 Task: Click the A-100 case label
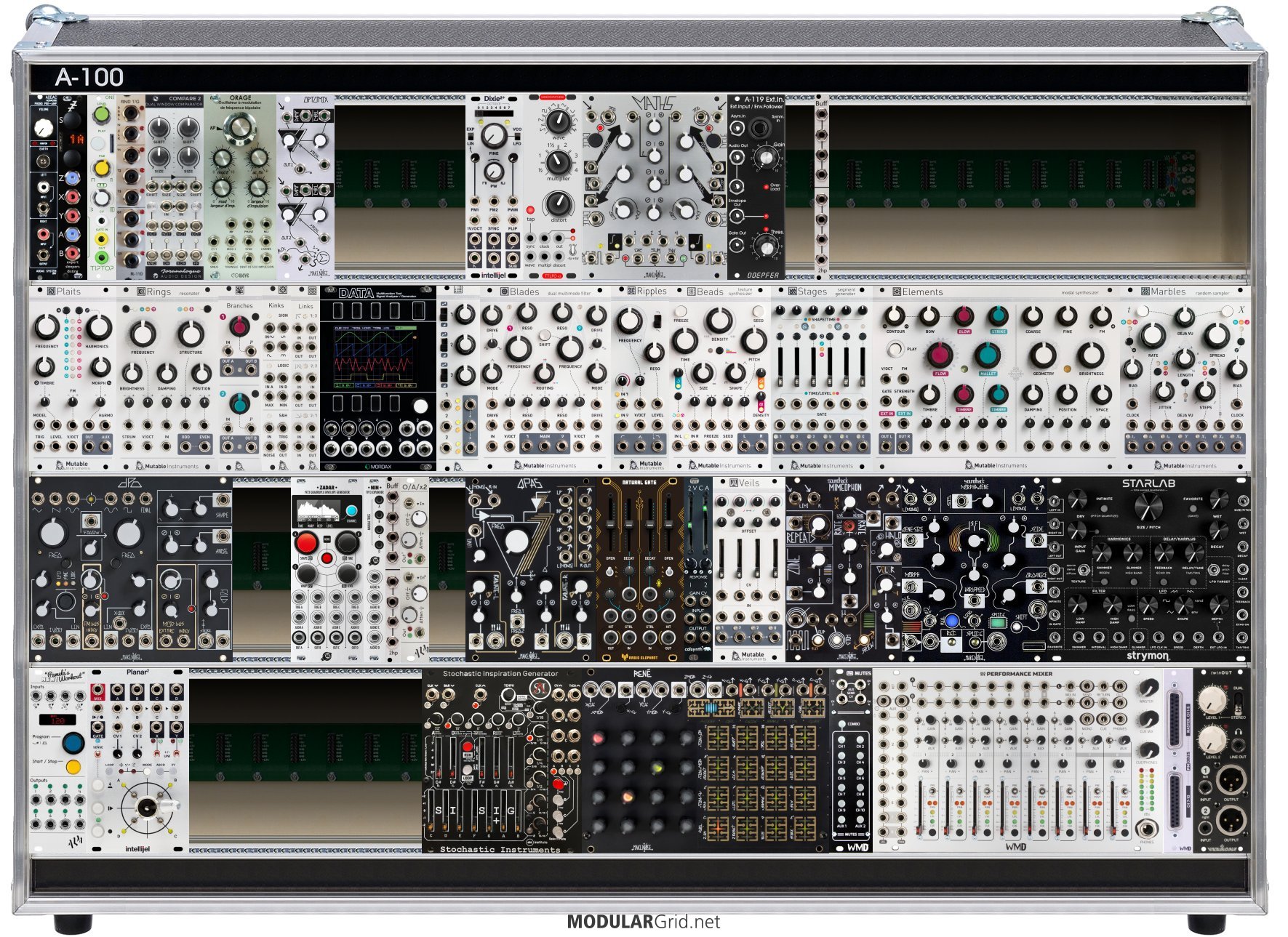click(89, 77)
